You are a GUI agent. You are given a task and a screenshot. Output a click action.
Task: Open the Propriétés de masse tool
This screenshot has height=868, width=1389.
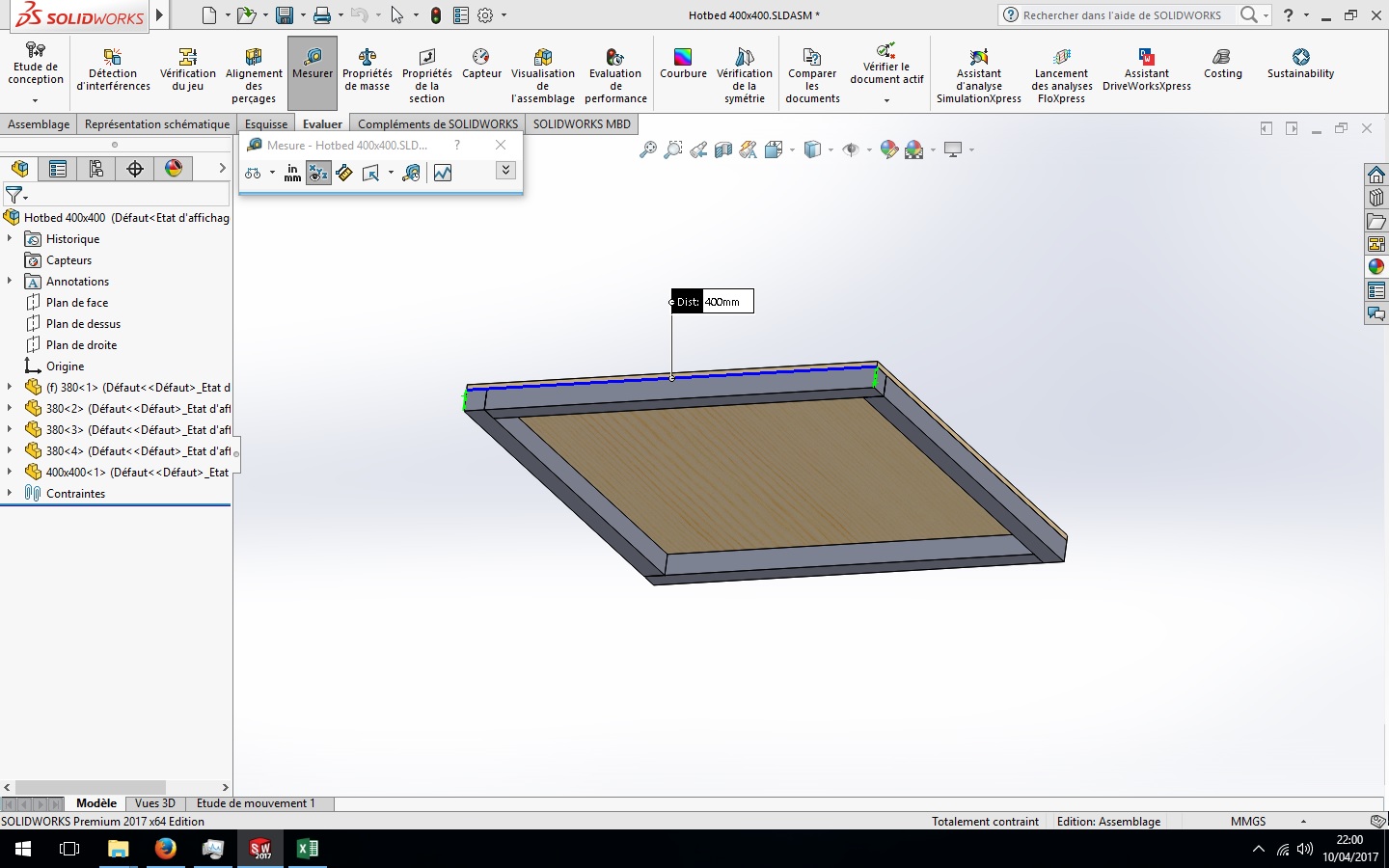pyautogui.click(x=367, y=71)
